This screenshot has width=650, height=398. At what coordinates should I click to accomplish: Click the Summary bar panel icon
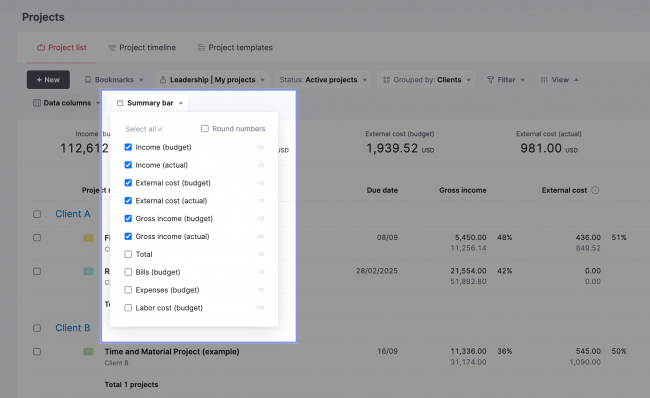pos(120,103)
